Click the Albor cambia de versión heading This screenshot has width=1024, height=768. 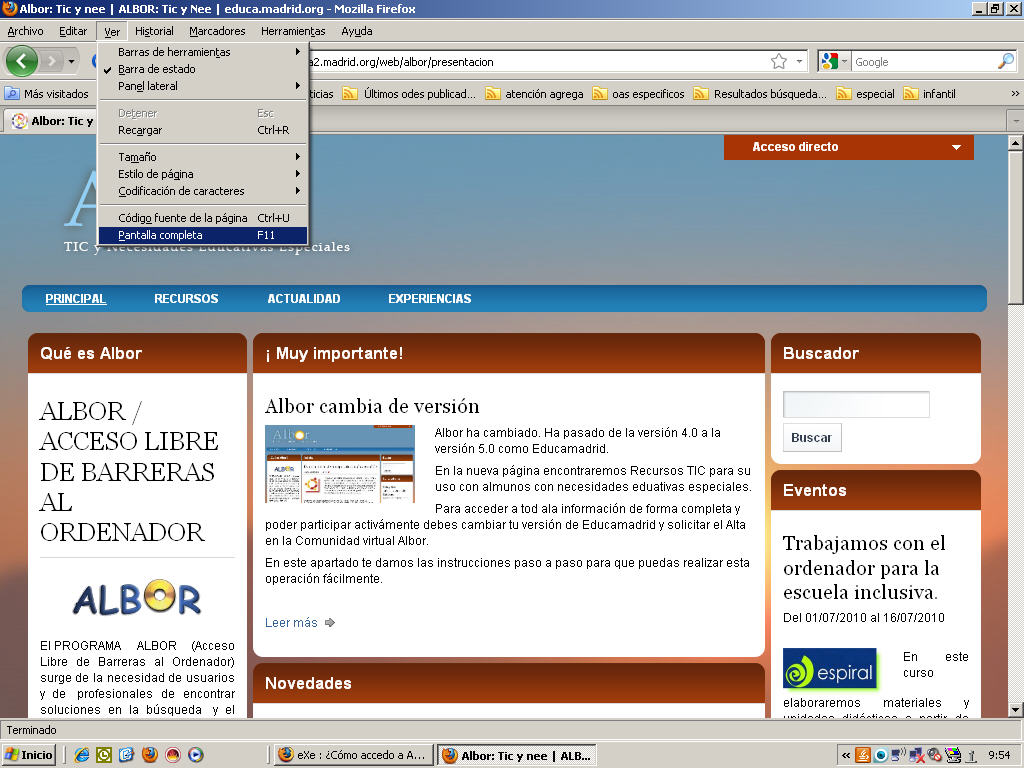(372, 406)
